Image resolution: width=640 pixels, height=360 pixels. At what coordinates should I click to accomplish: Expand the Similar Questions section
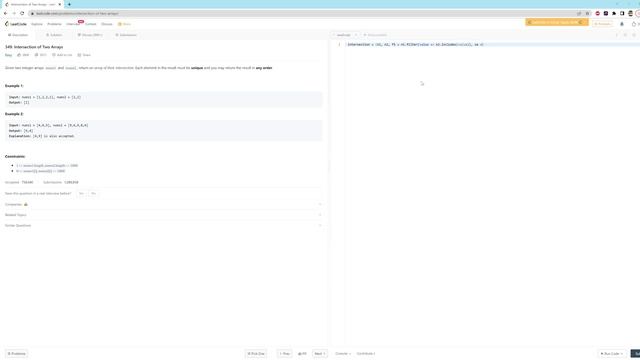tap(163, 226)
